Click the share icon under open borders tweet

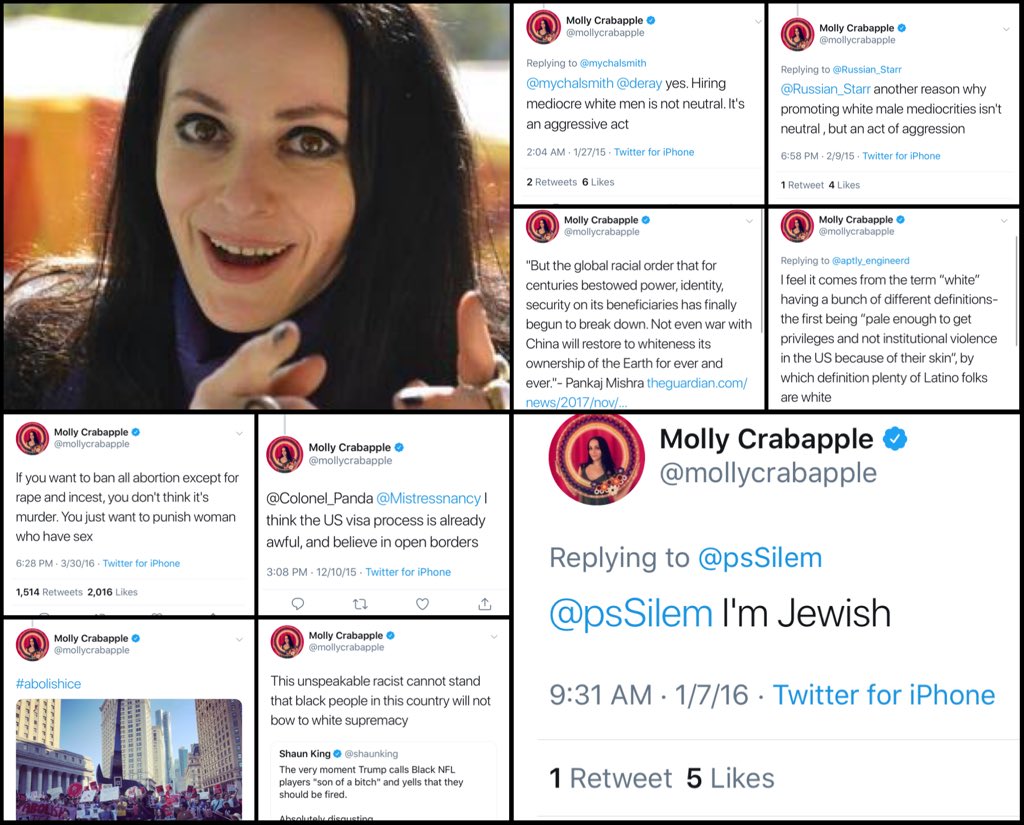coord(485,604)
